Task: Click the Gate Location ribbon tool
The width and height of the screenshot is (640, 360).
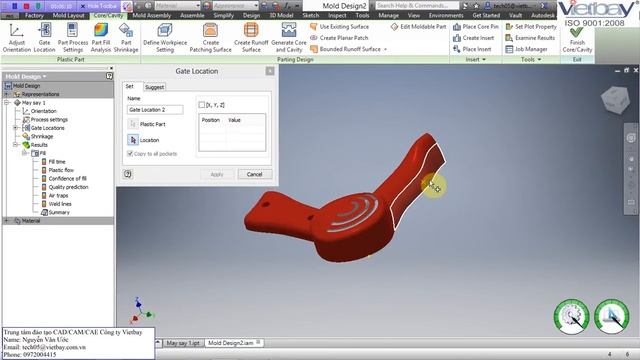Action: 44,38
